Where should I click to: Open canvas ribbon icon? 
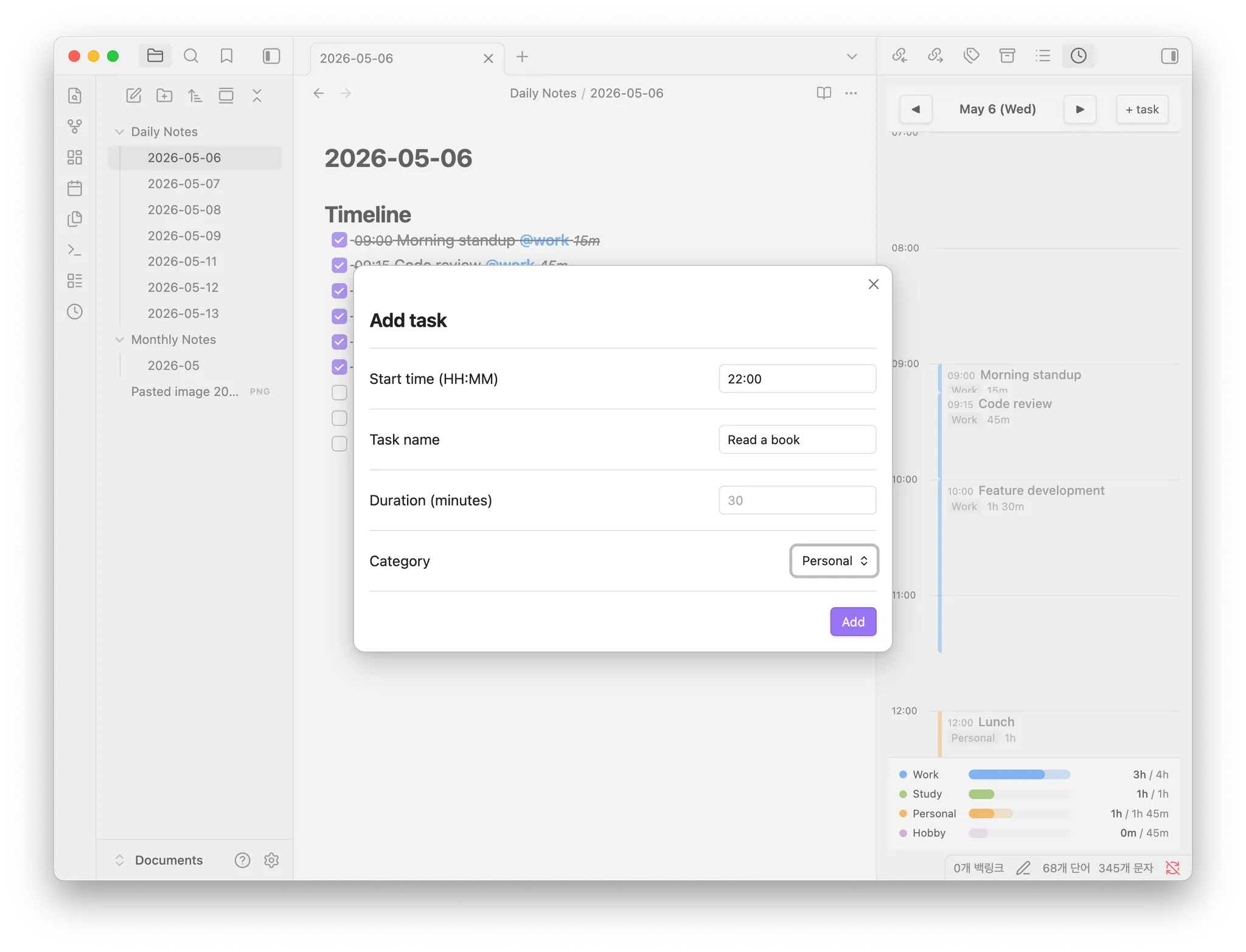75,158
